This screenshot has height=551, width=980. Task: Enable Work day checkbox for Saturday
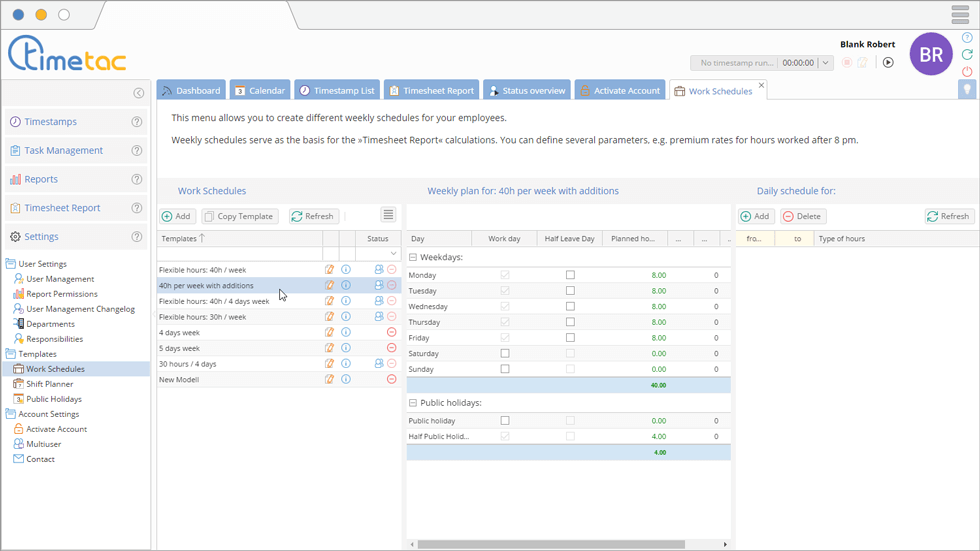[x=505, y=353]
